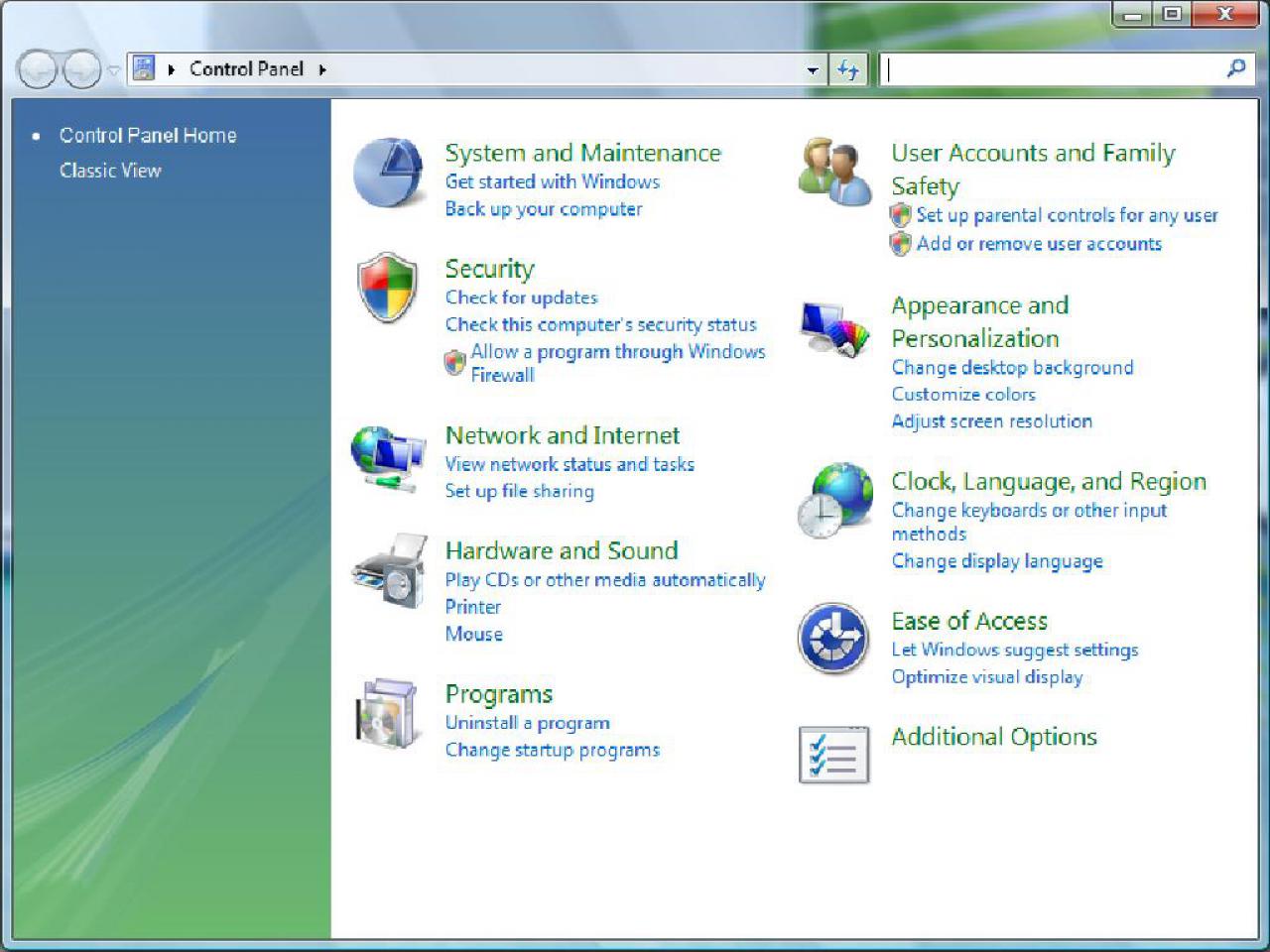This screenshot has height=952, width=1270.
Task: Click Back up your computer
Action: tap(544, 209)
